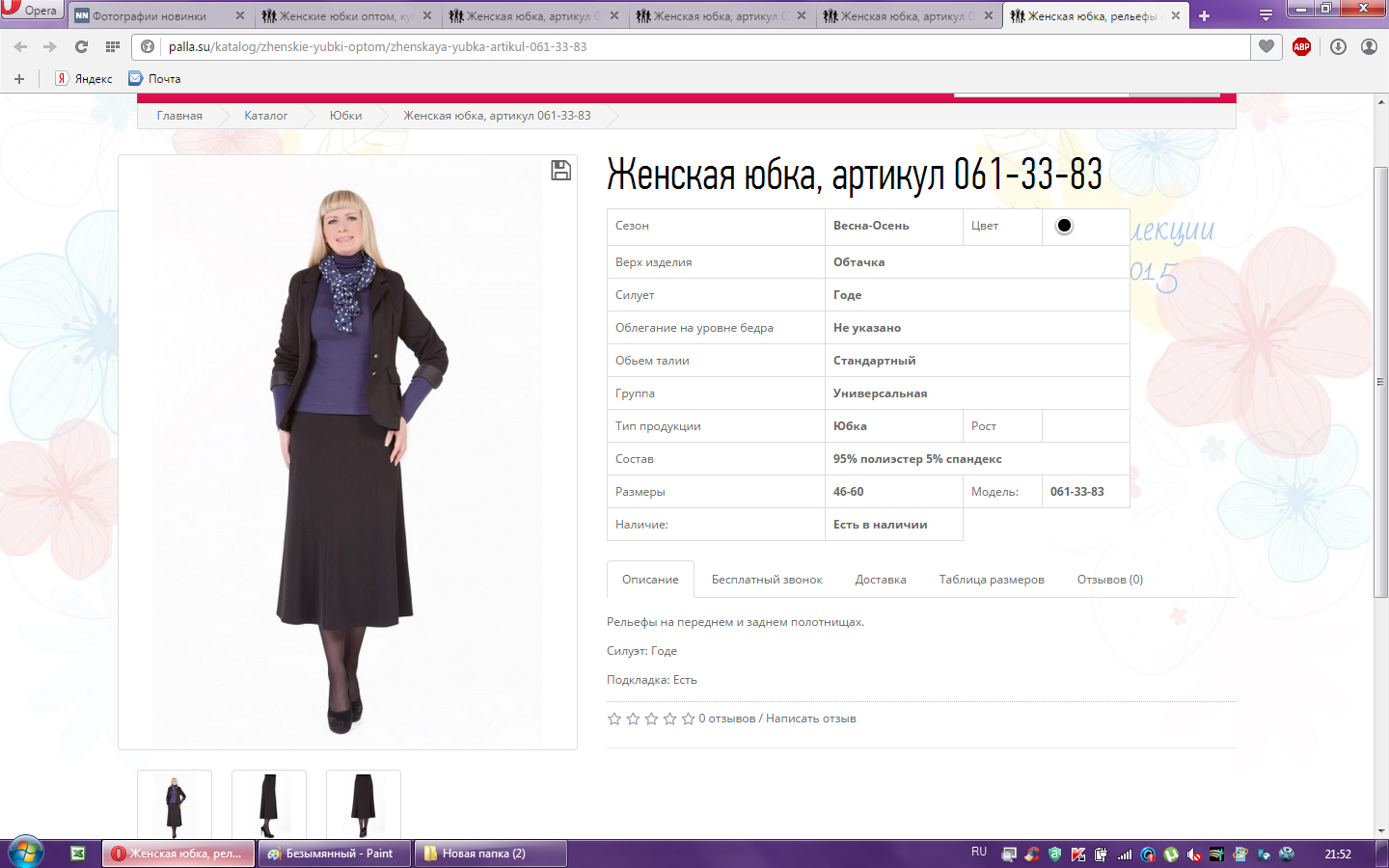This screenshot has width=1389, height=868.
Task: Select the Весна-Осень season value
Action: 871,226
